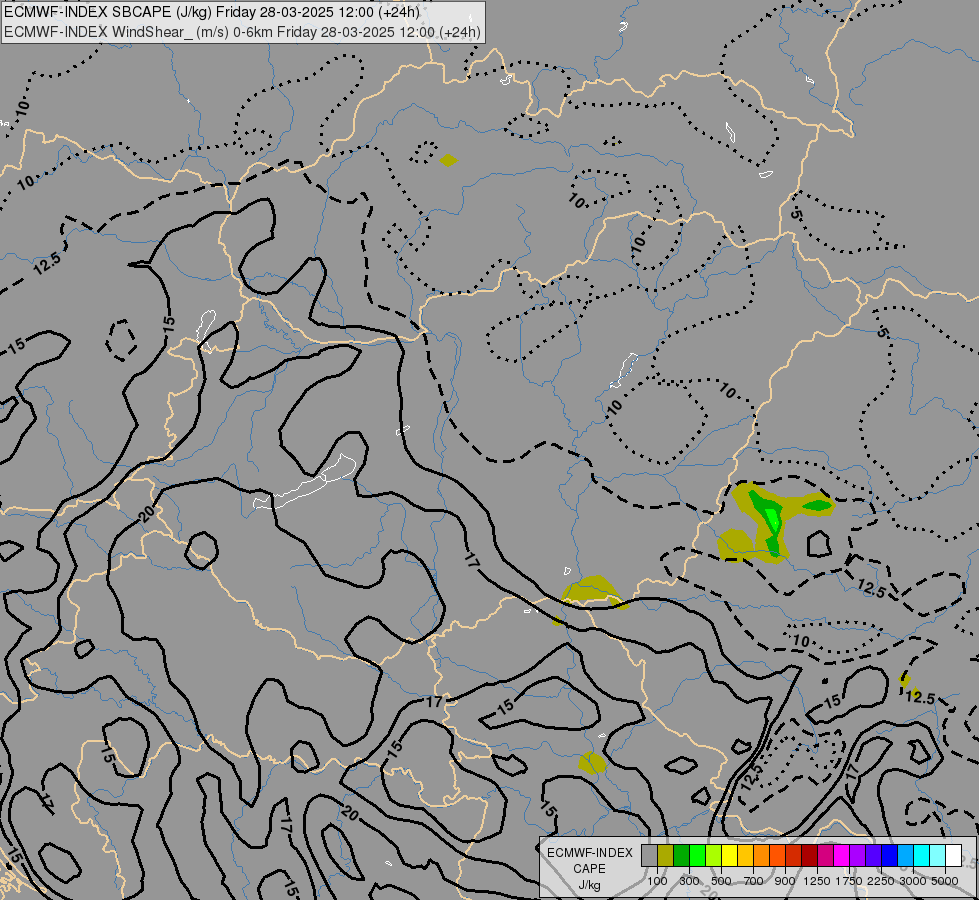This screenshot has height=900, width=979.
Task: Click the 300 label on CAPE legend
Action: pos(689,881)
